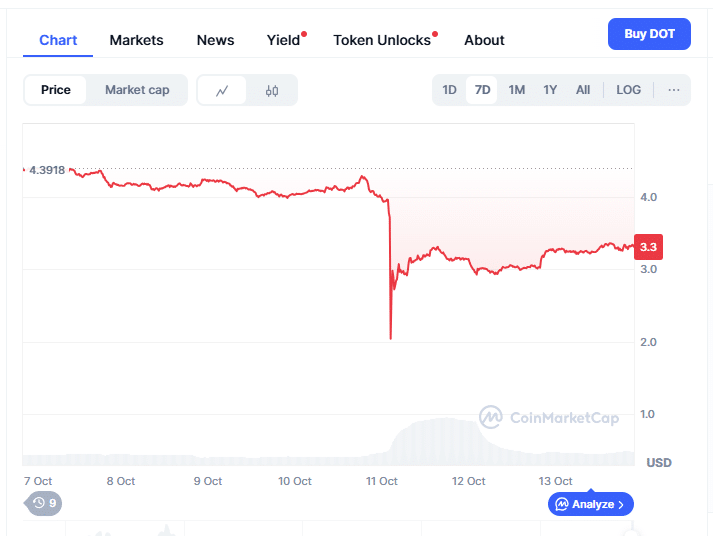713x536 pixels.
Task: Go to the About tab
Action: pyautogui.click(x=484, y=40)
